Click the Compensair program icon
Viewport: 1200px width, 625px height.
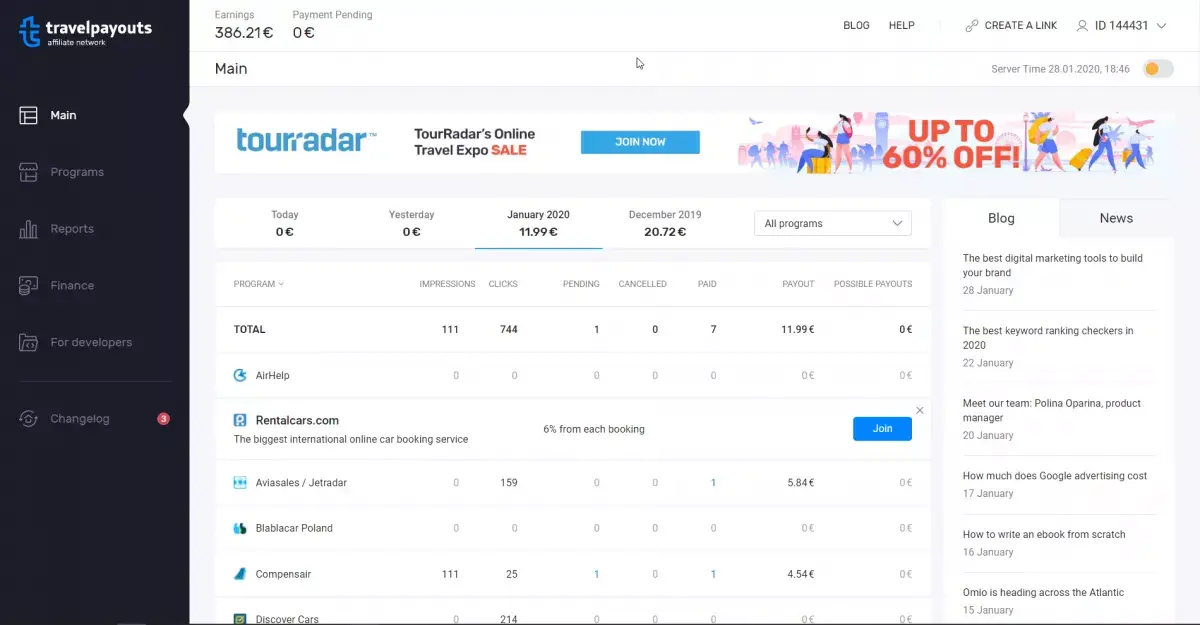(240, 574)
